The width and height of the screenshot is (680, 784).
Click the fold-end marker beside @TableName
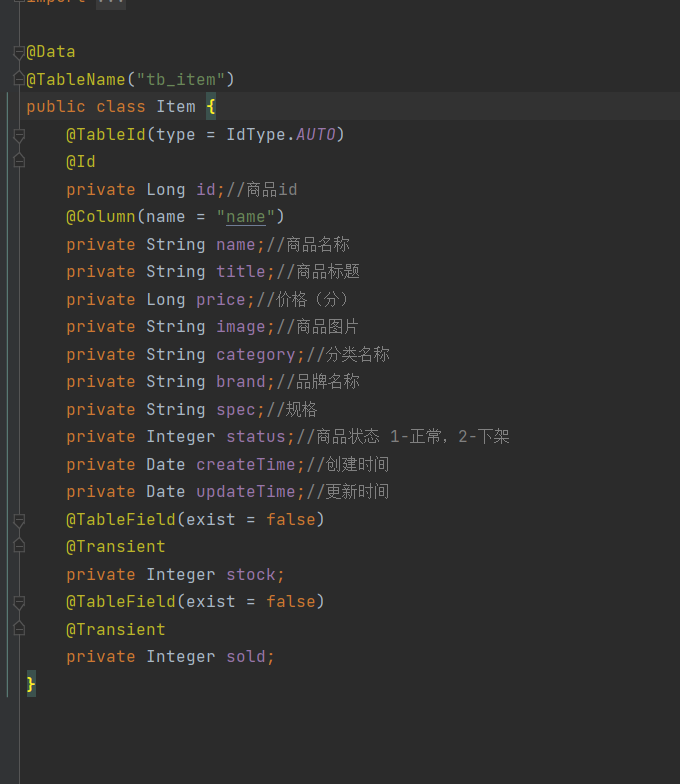click(19, 79)
